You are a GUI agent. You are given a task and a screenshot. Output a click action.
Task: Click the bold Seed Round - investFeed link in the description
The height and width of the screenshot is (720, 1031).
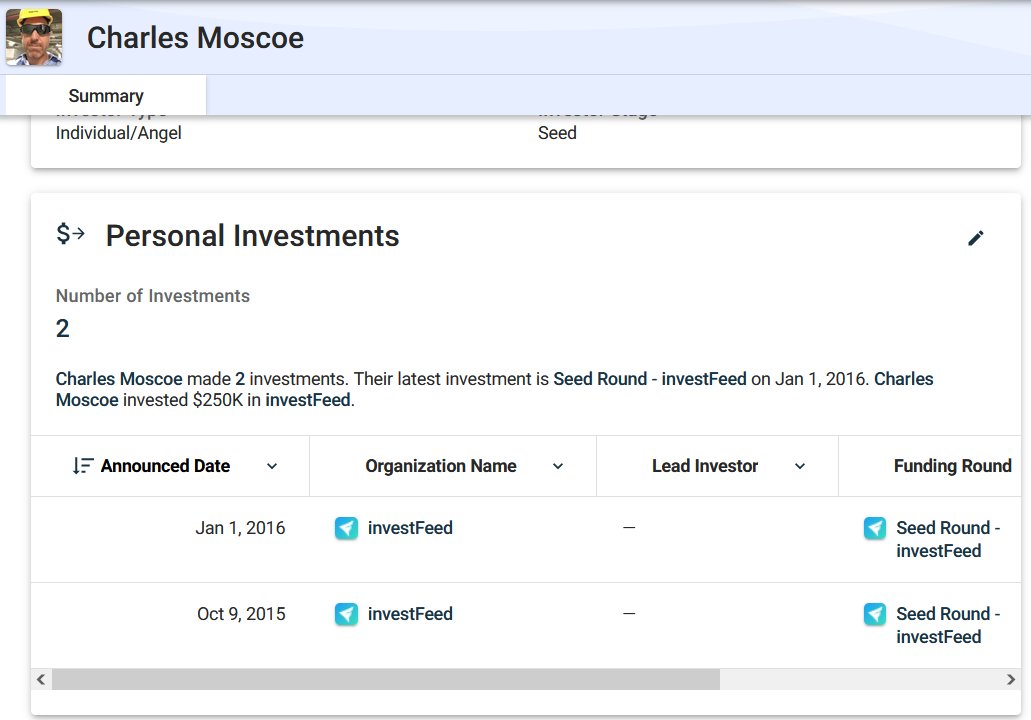click(650, 379)
